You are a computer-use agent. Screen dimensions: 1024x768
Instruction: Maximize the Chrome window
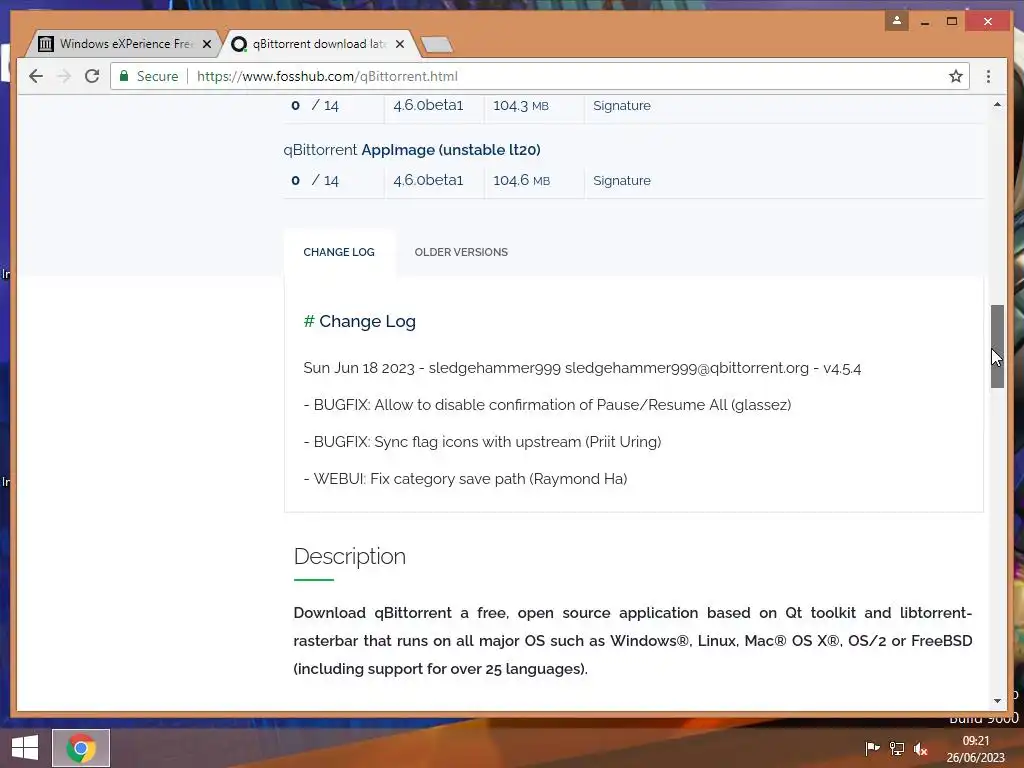pyautogui.click(x=952, y=22)
